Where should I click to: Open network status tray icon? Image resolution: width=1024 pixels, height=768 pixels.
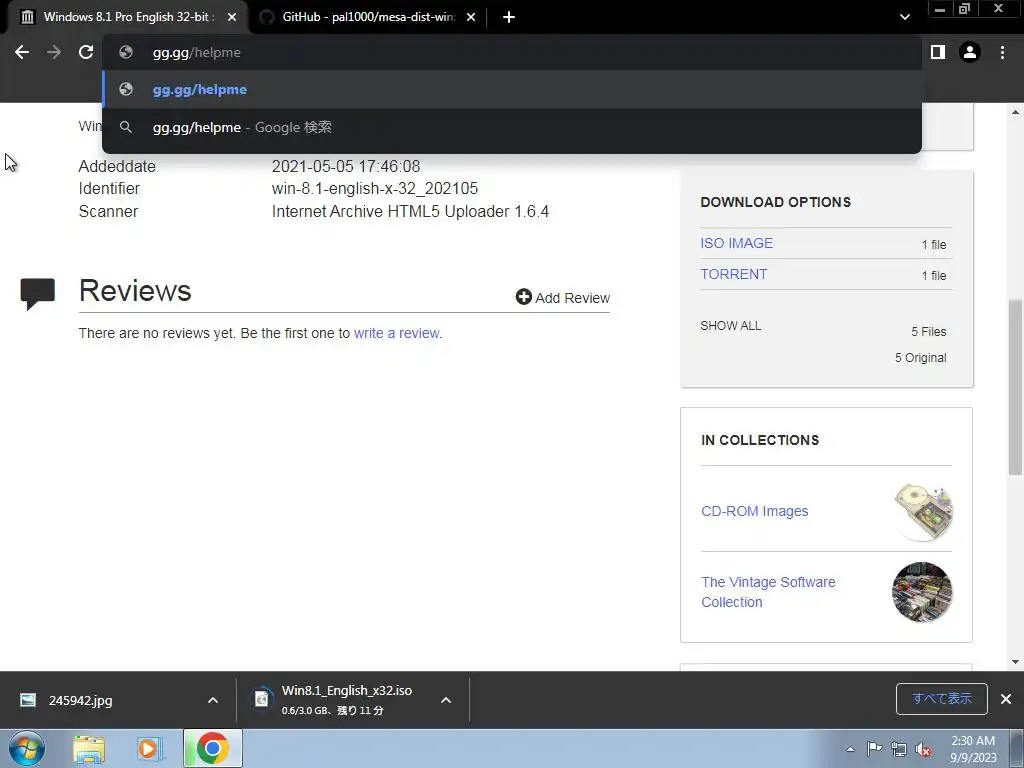point(899,749)
